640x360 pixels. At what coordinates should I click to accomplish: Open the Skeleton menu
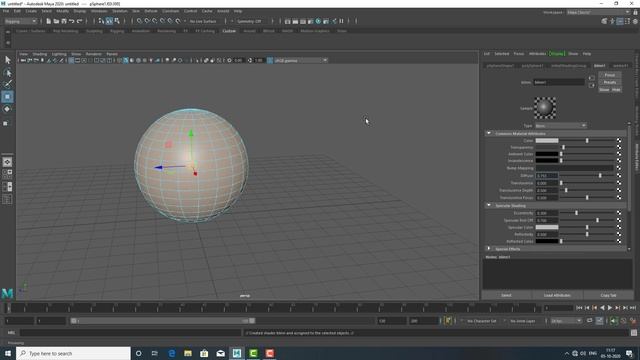[120, 11]
